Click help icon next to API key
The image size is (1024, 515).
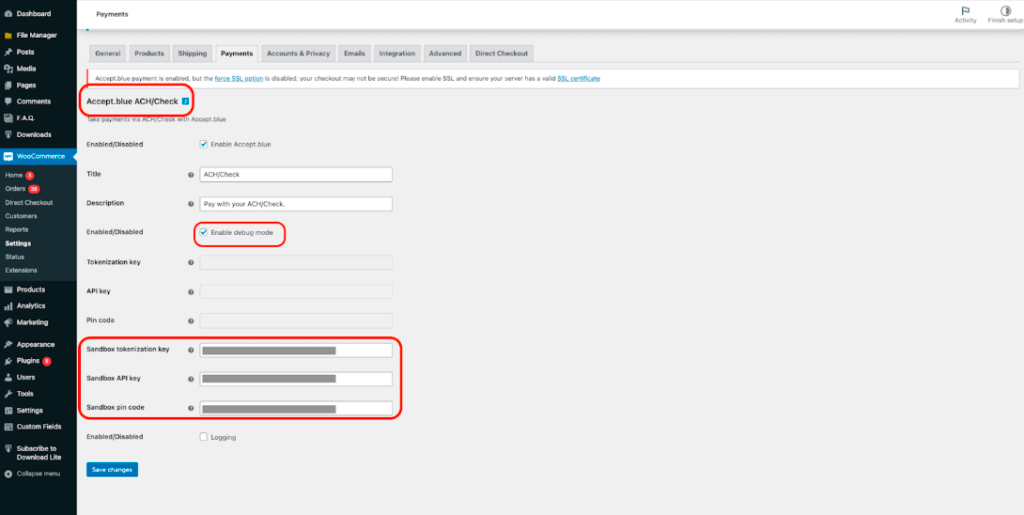click(x=191, y=292)
